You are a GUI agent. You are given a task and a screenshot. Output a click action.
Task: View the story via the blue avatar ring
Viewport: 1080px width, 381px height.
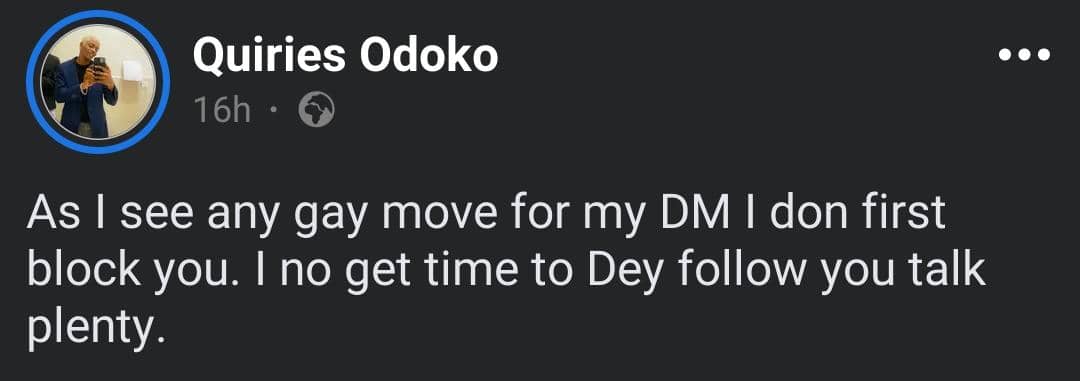(98, 82)
